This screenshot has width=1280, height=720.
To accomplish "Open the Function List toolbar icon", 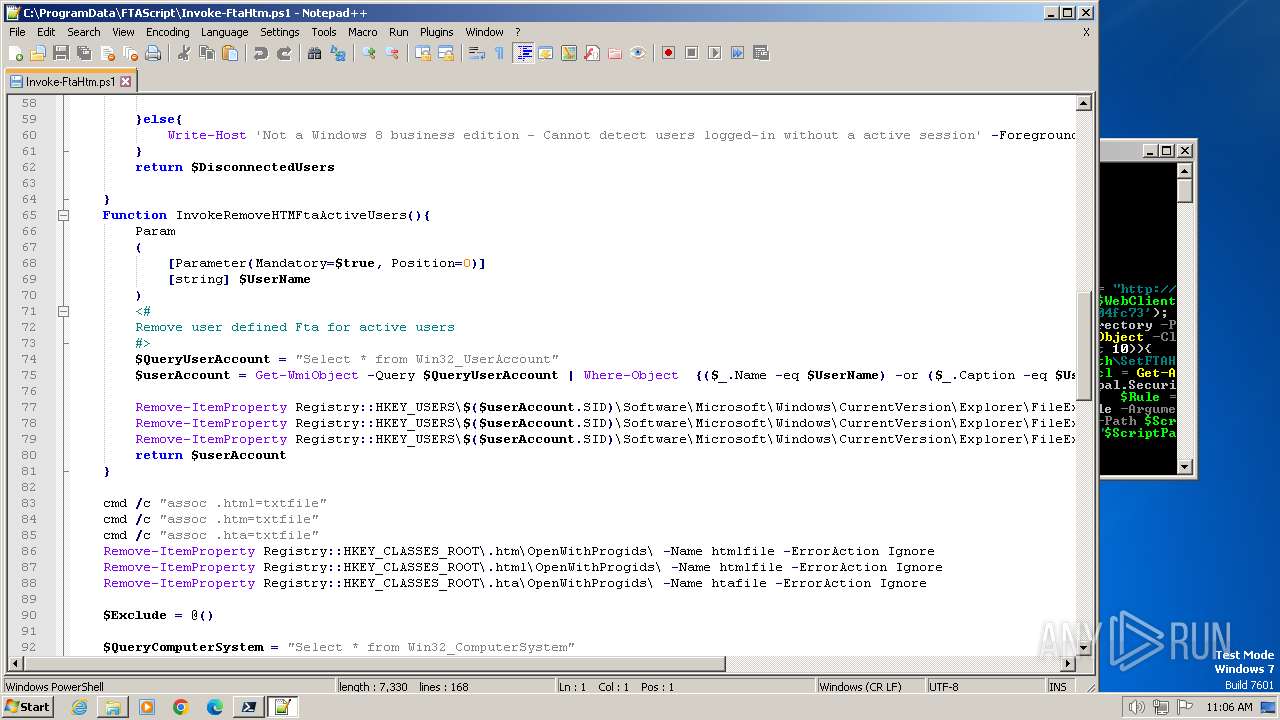I will pyautogui.click(x=591, y=53).
